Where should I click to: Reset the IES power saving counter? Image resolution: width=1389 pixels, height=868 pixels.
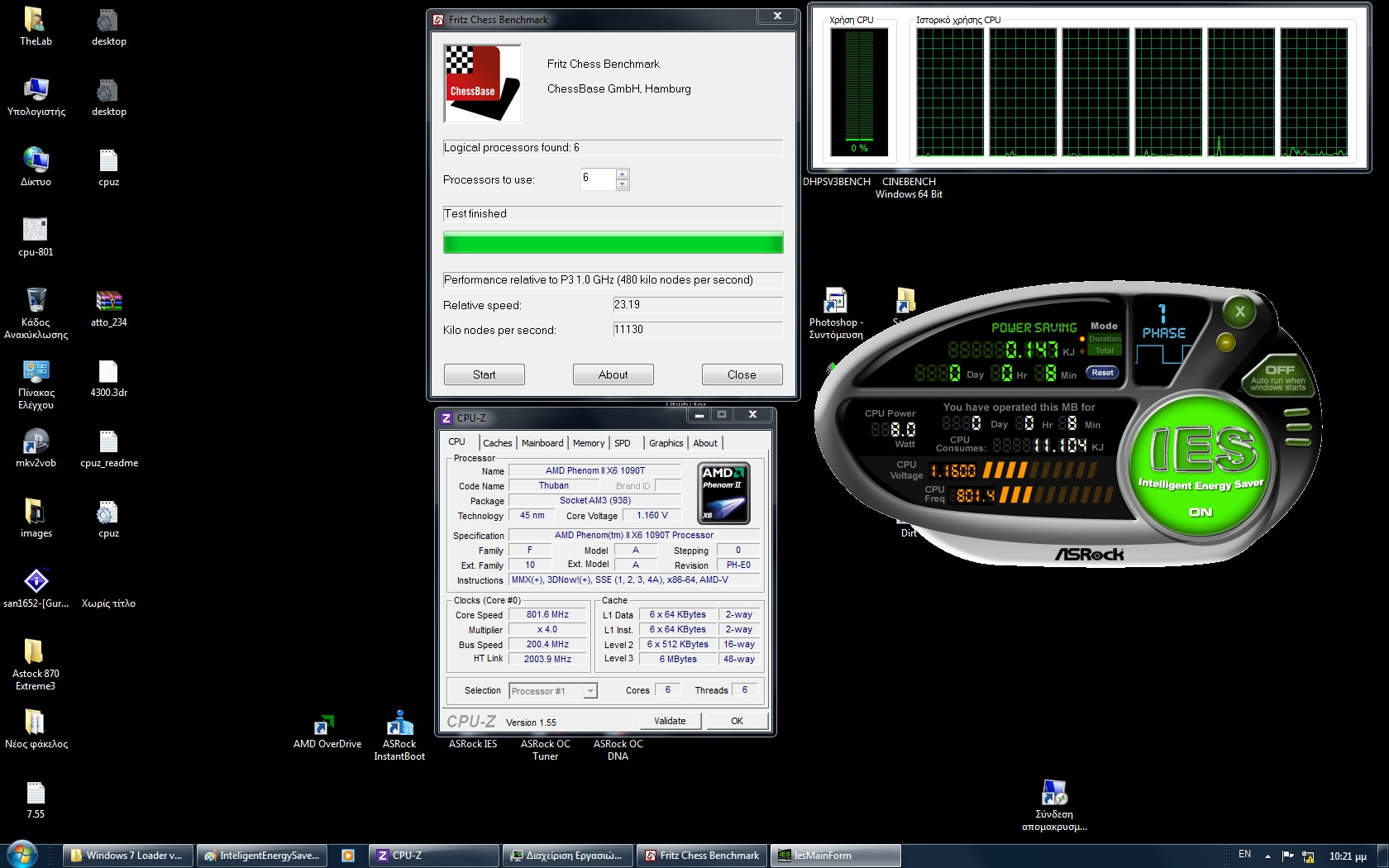coord(1102,373)
